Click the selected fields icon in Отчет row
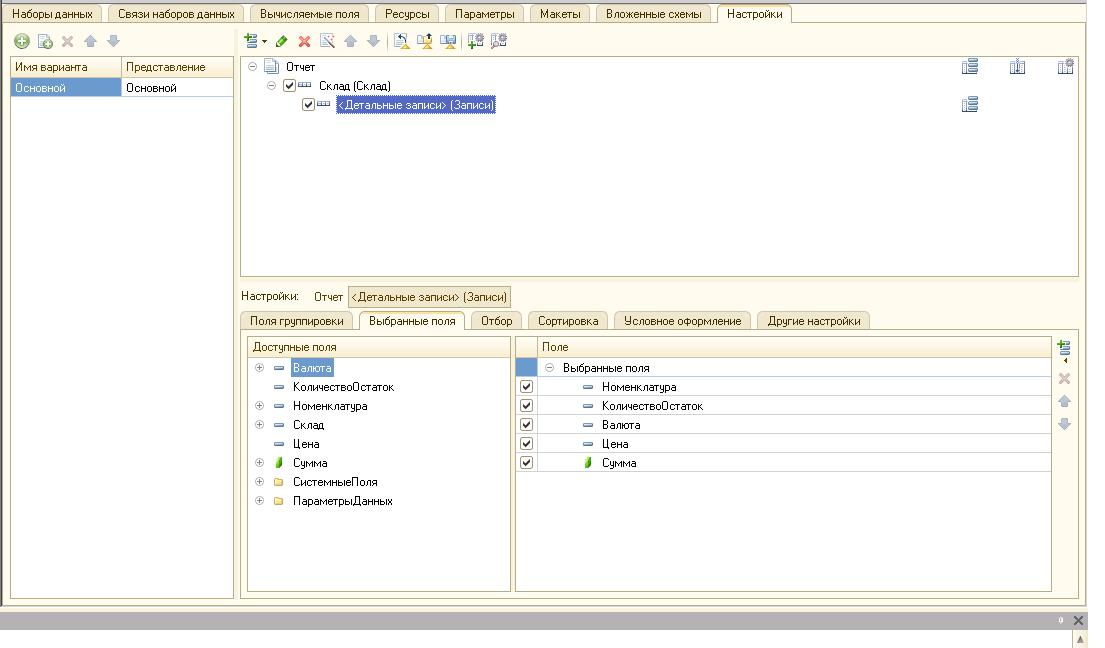This screenshot has height=648, width=1105. pyautogui.click(x=968, y=67)
